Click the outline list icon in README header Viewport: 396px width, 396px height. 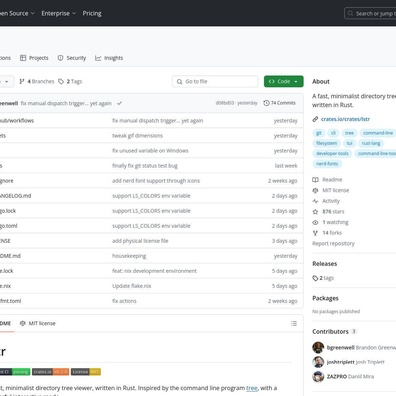294,323
